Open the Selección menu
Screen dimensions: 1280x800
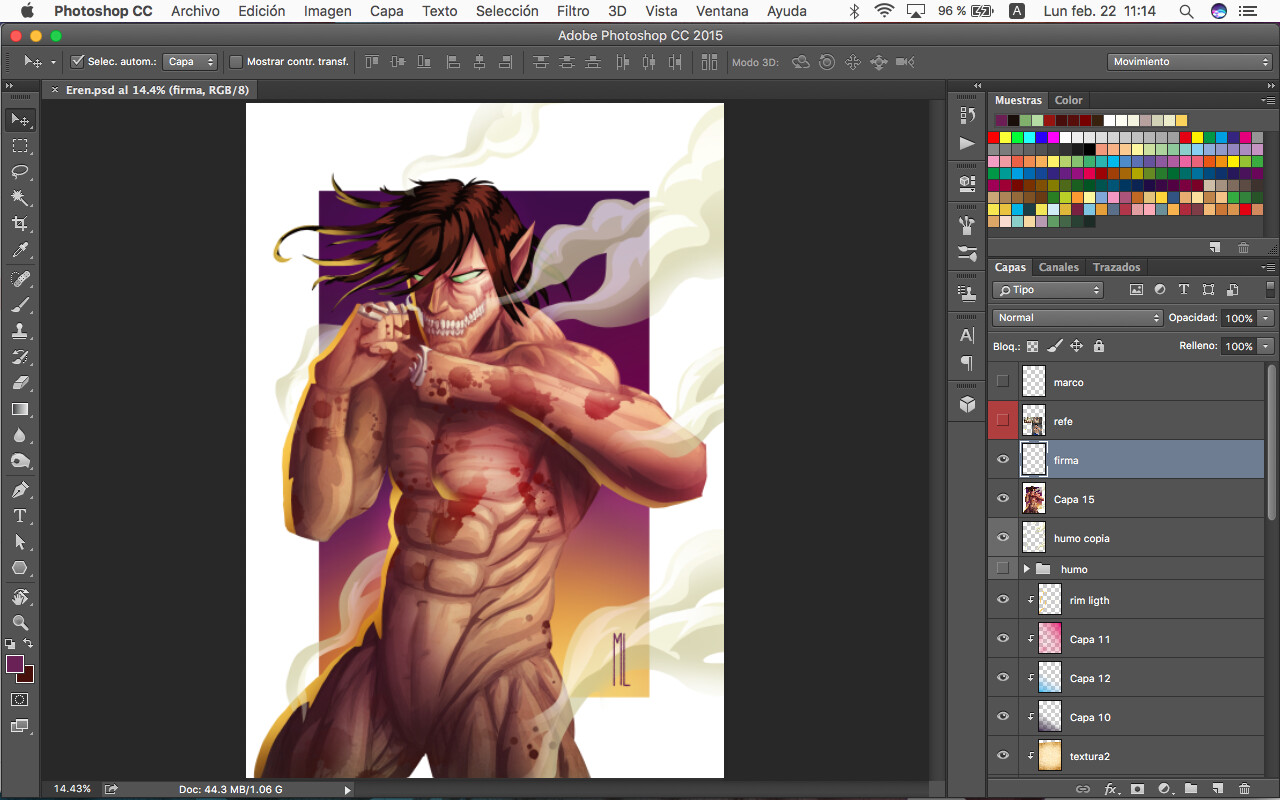coord(507,11)
